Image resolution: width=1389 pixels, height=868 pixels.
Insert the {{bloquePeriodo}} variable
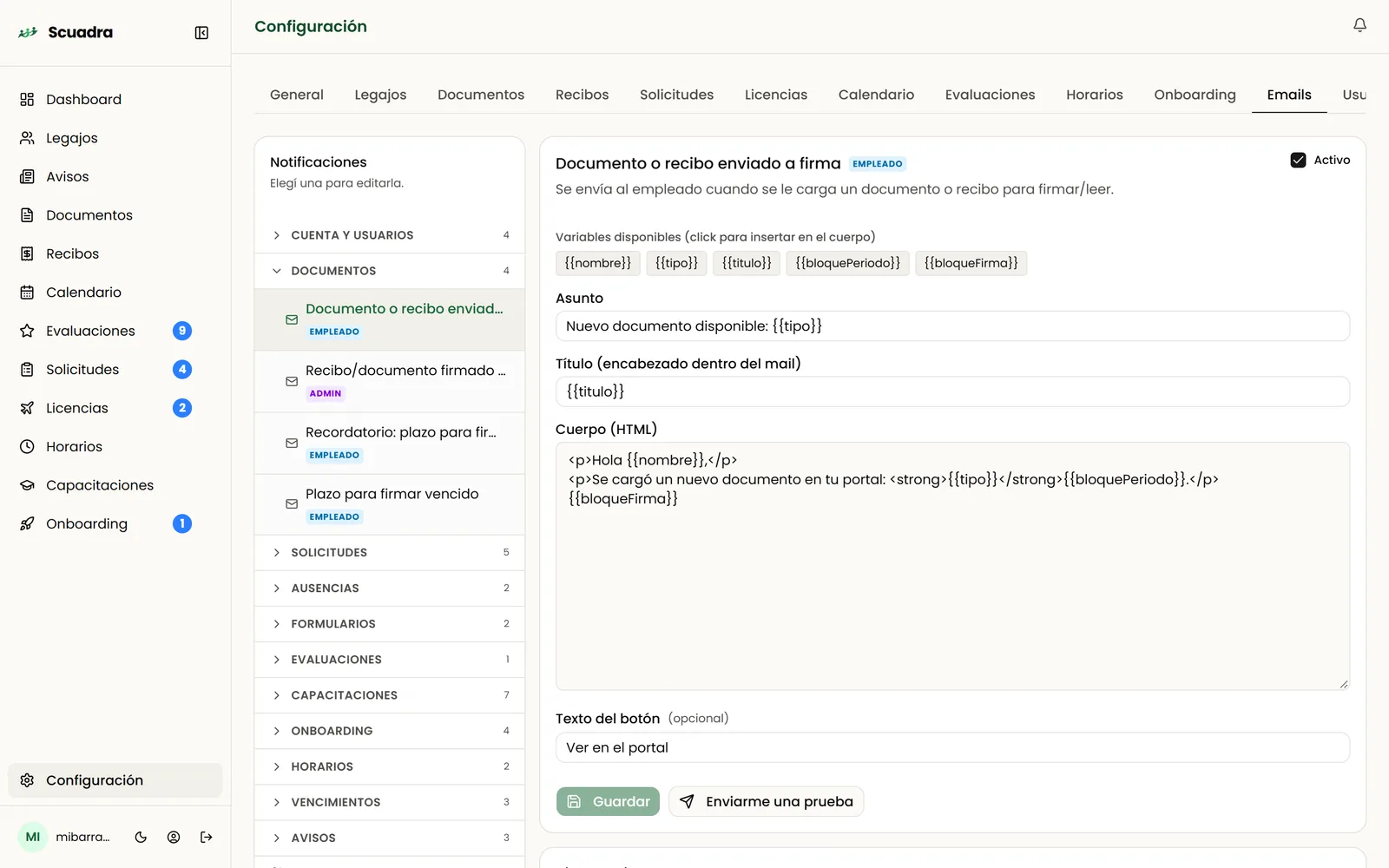(848, 263)
